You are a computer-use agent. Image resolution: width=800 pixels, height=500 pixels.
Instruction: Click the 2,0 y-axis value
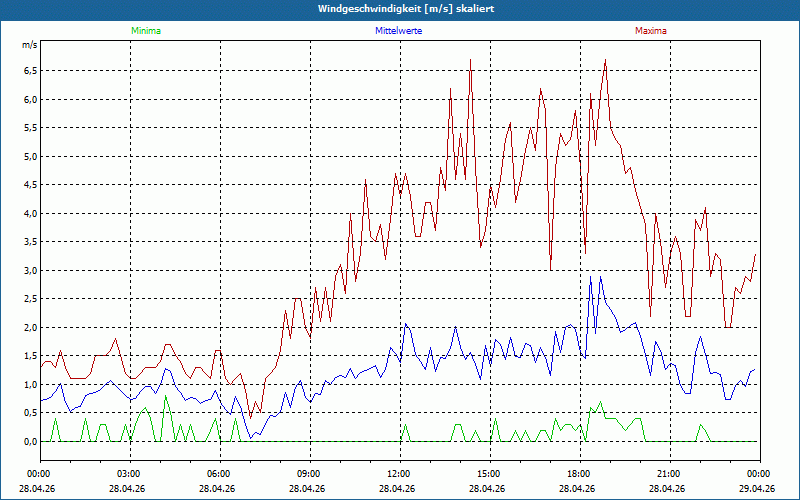click(x=30, y=328)
